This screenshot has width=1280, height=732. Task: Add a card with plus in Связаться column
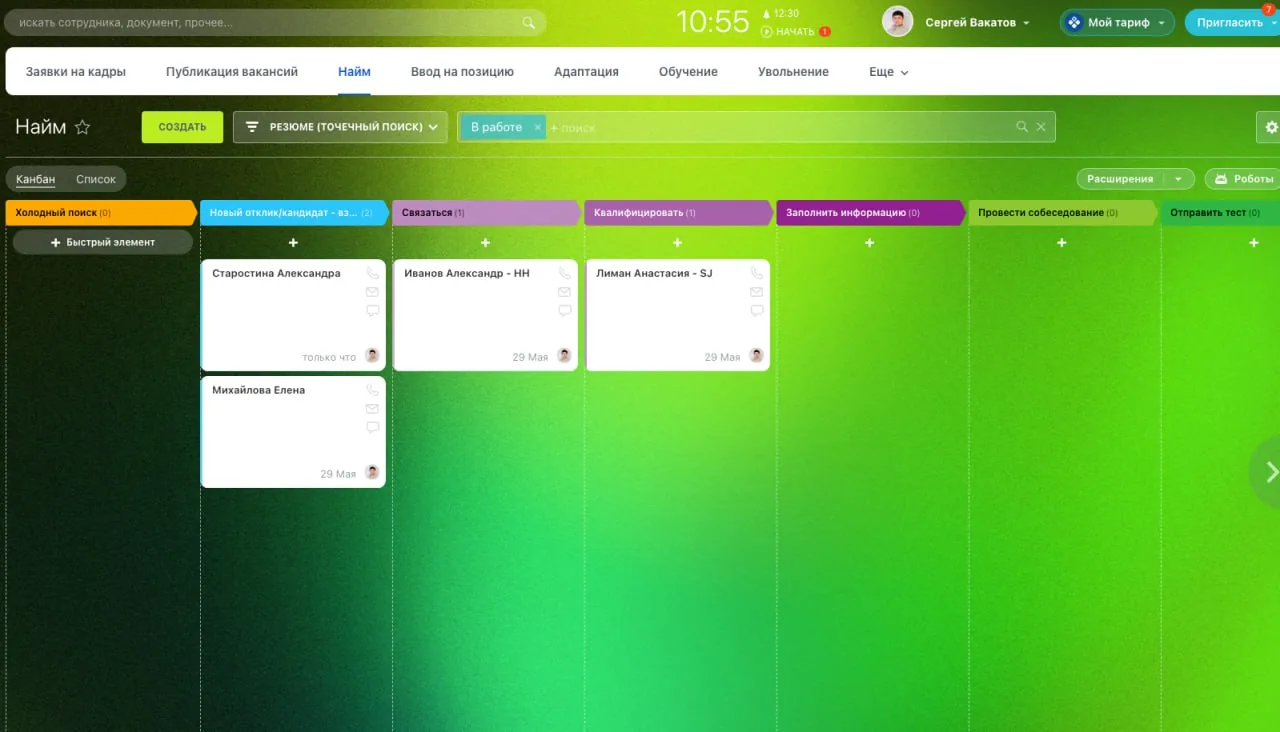click(x=485, y=243)
